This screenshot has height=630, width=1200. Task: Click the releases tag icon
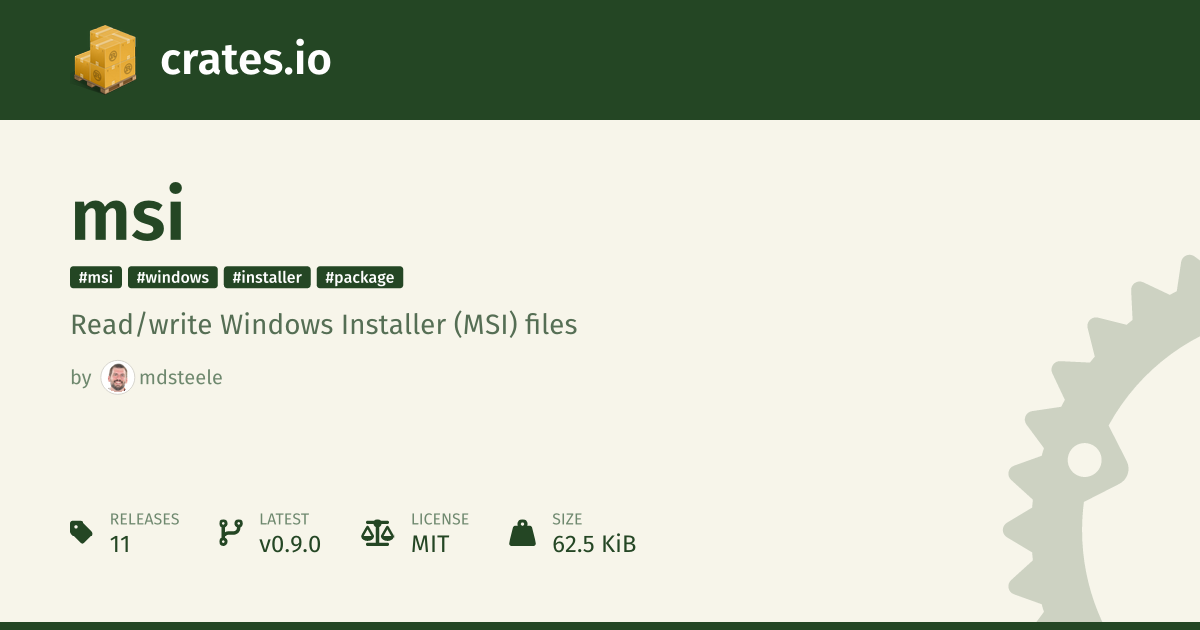(81, 532)
